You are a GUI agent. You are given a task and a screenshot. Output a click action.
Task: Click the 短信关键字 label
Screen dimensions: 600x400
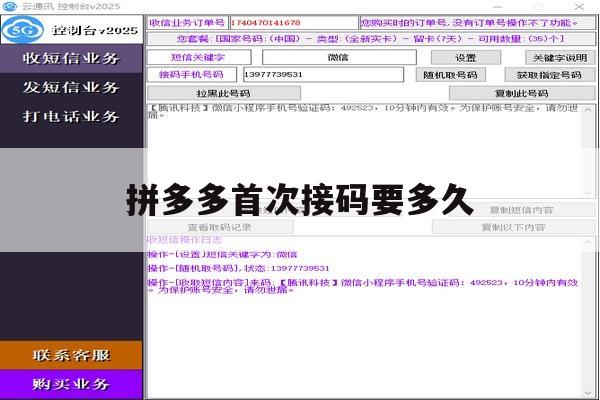pyautogui.click(x=199, y=57)
